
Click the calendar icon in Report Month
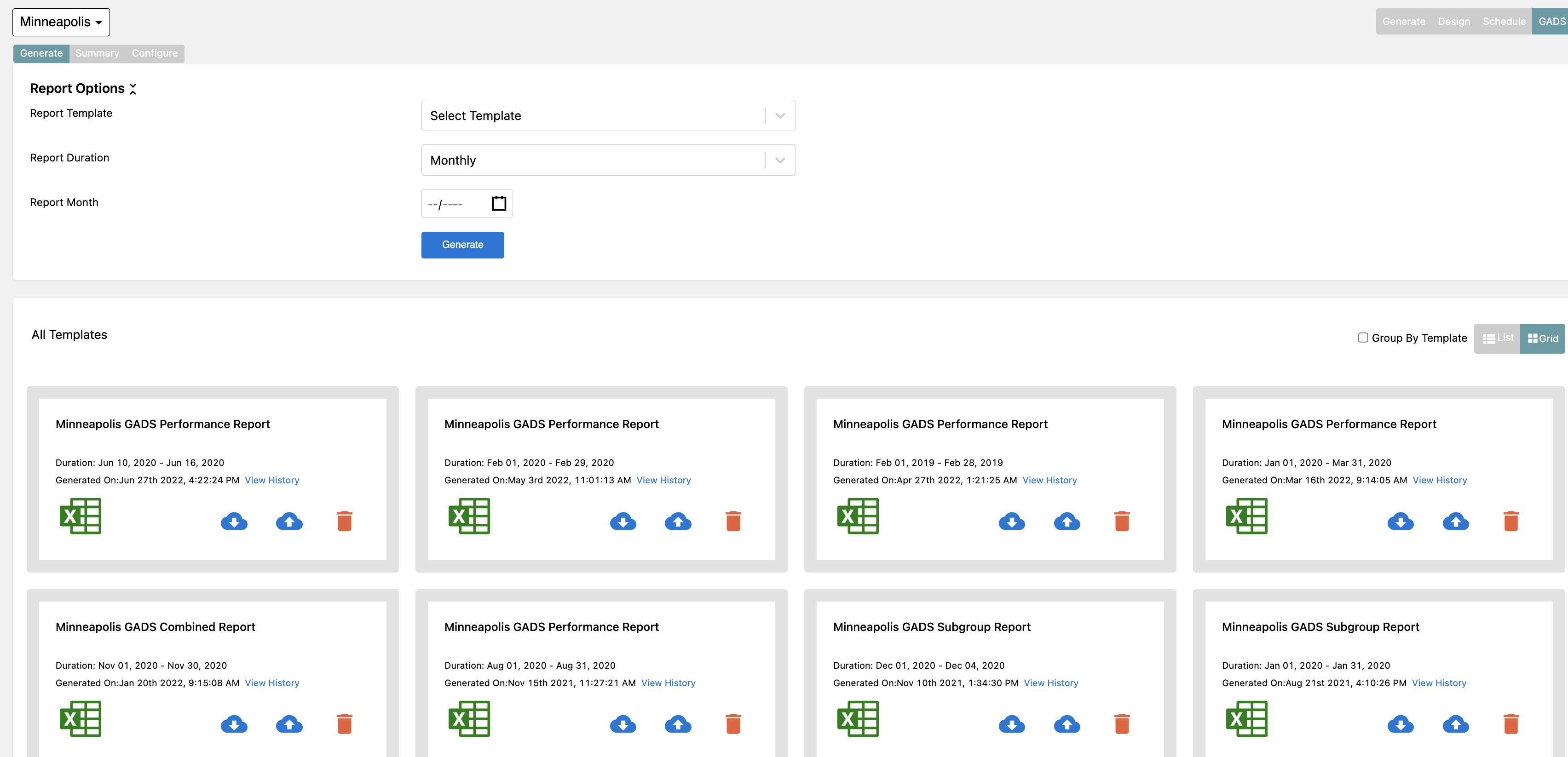(x=499, y=203)
